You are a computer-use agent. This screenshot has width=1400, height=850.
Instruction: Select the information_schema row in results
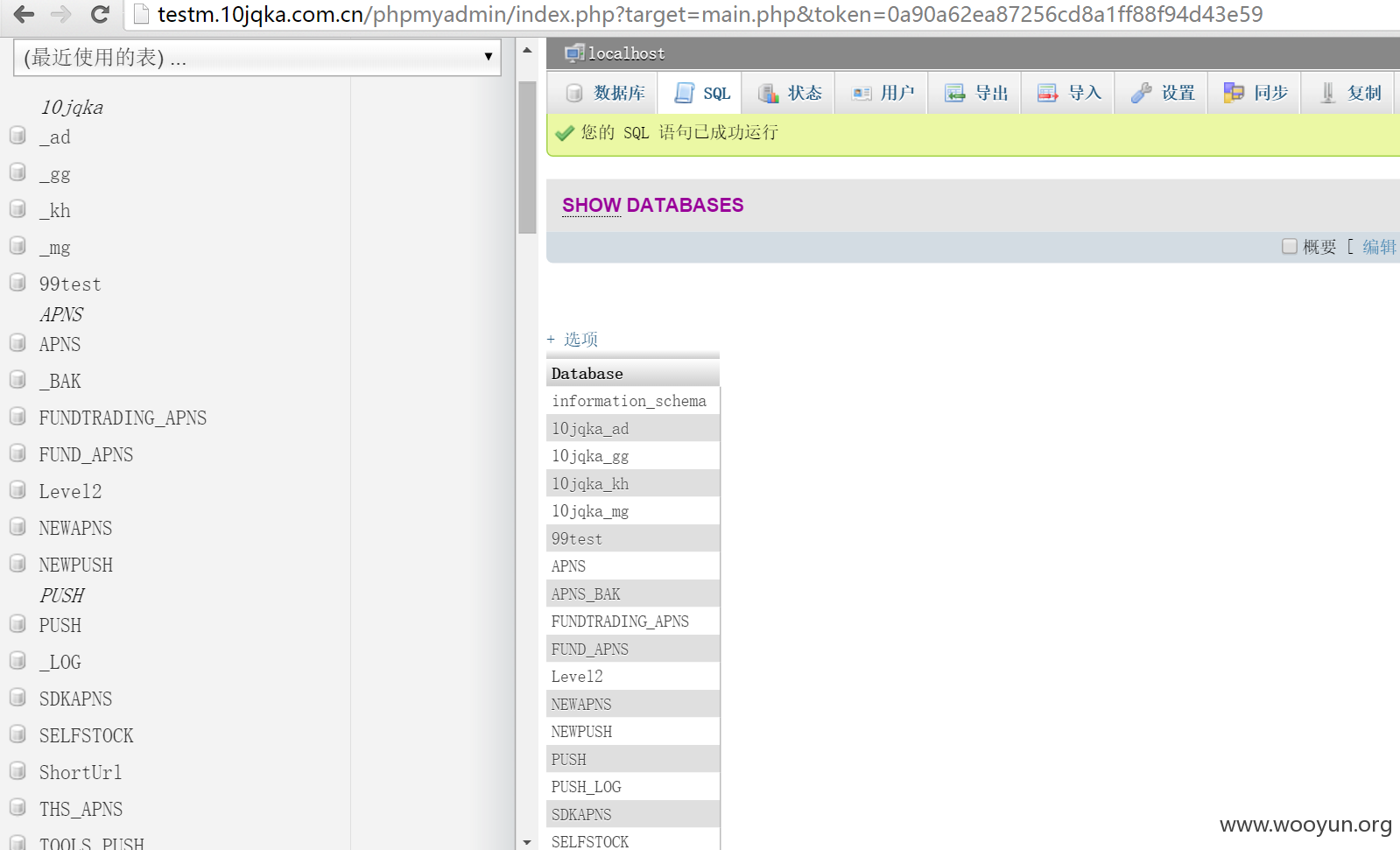pyautogui.click(x=633, y=401)
